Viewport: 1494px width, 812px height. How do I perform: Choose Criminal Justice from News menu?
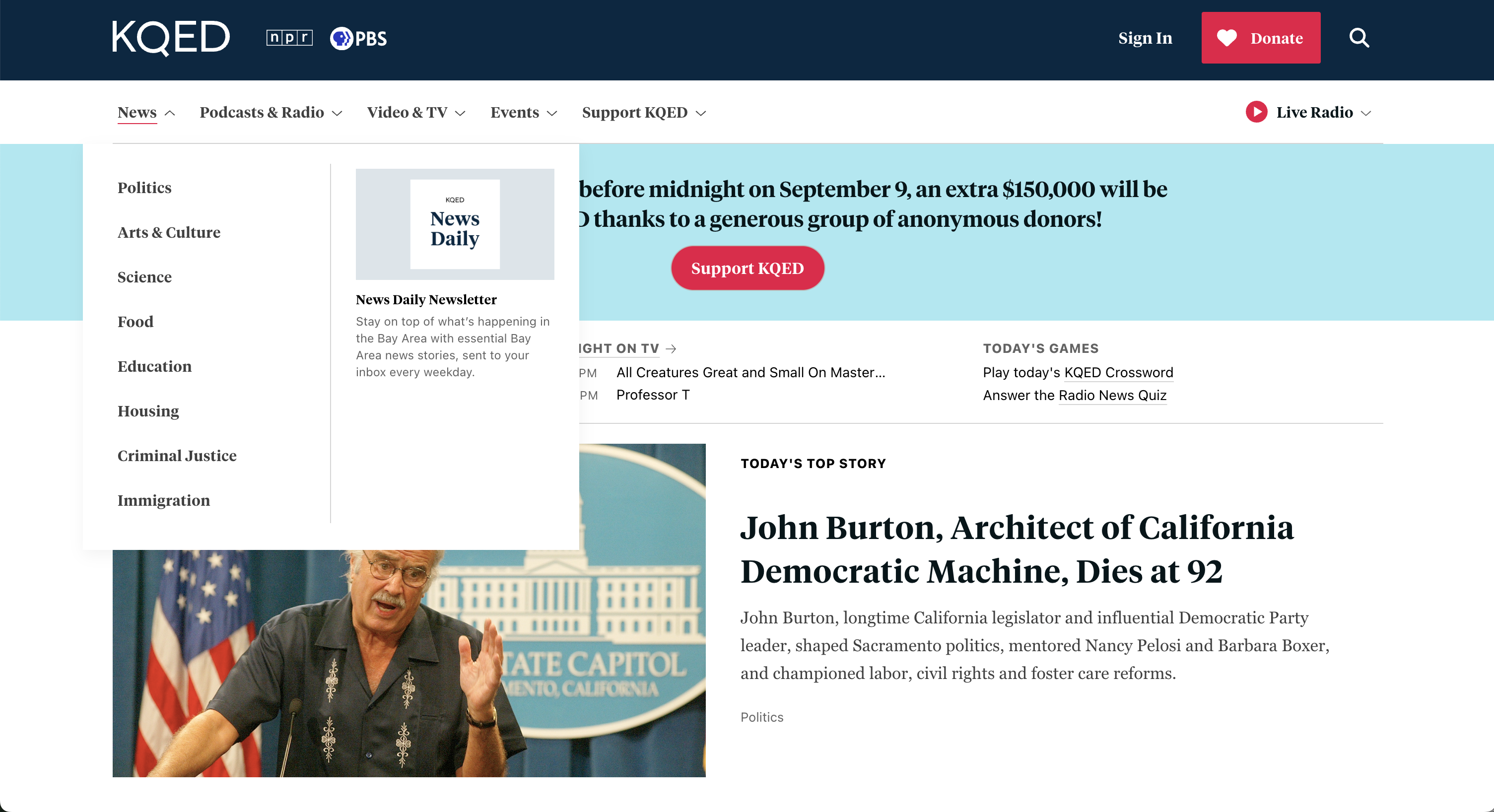pyautogui.click(x=177, y=456)
